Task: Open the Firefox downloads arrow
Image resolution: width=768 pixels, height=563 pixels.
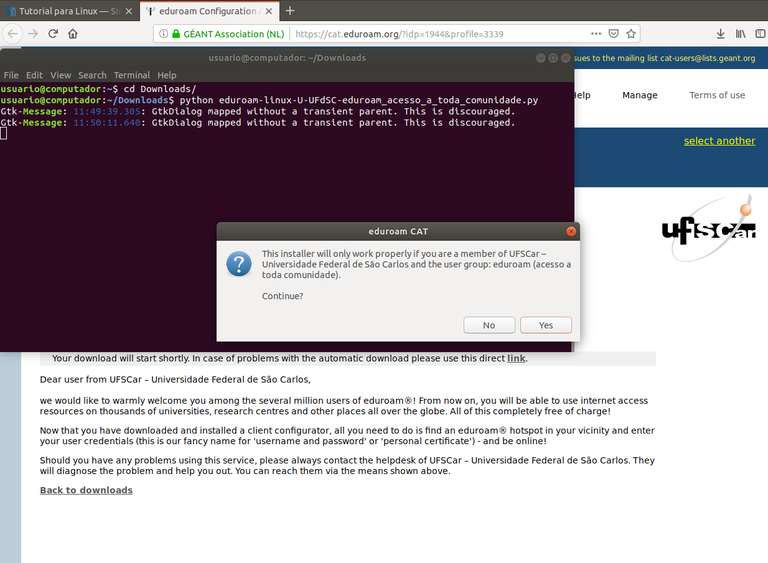Action: 720,34
